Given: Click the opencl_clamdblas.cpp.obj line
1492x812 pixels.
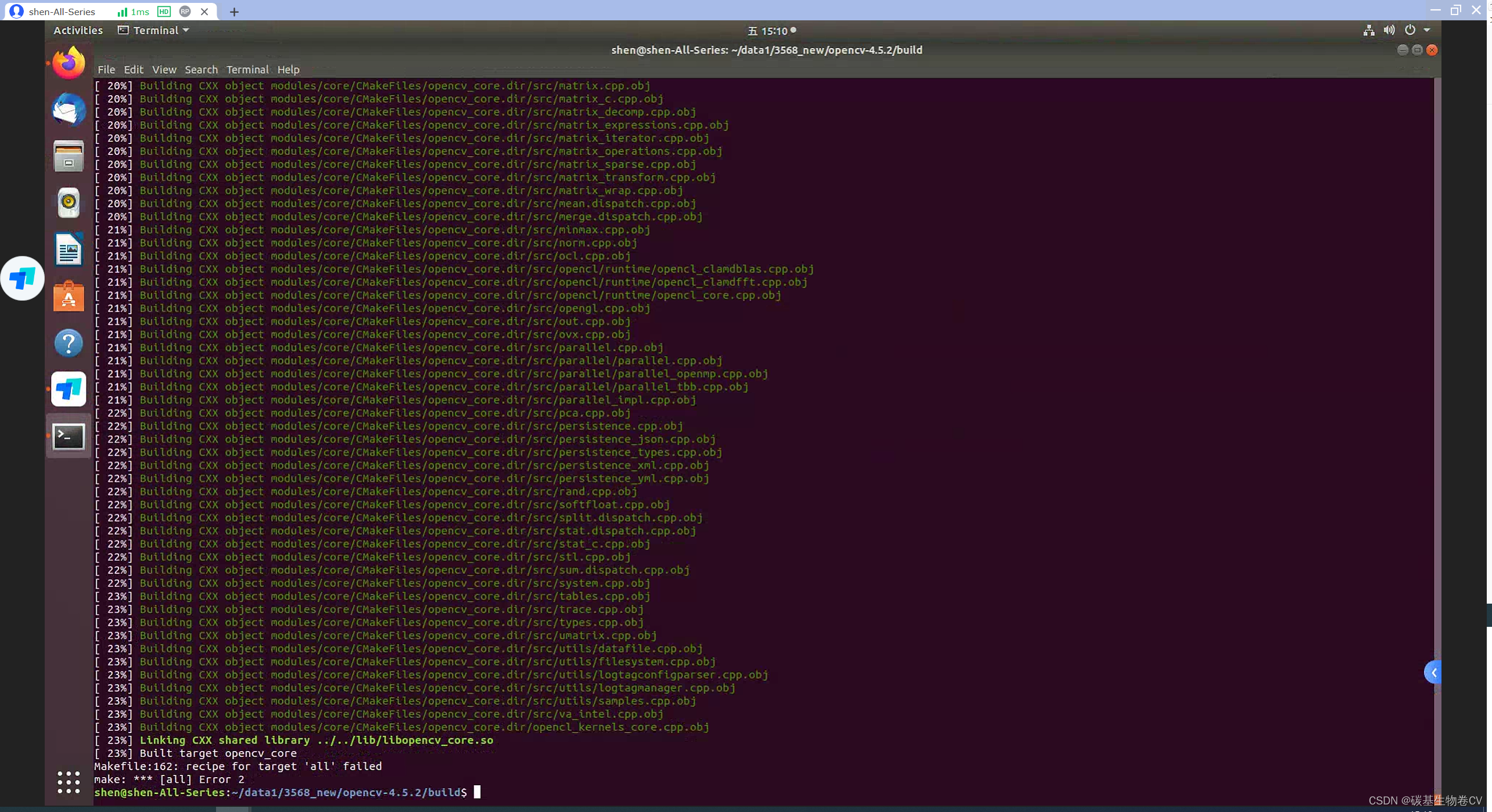Looking at the screenshot, I should click(454, 269).
